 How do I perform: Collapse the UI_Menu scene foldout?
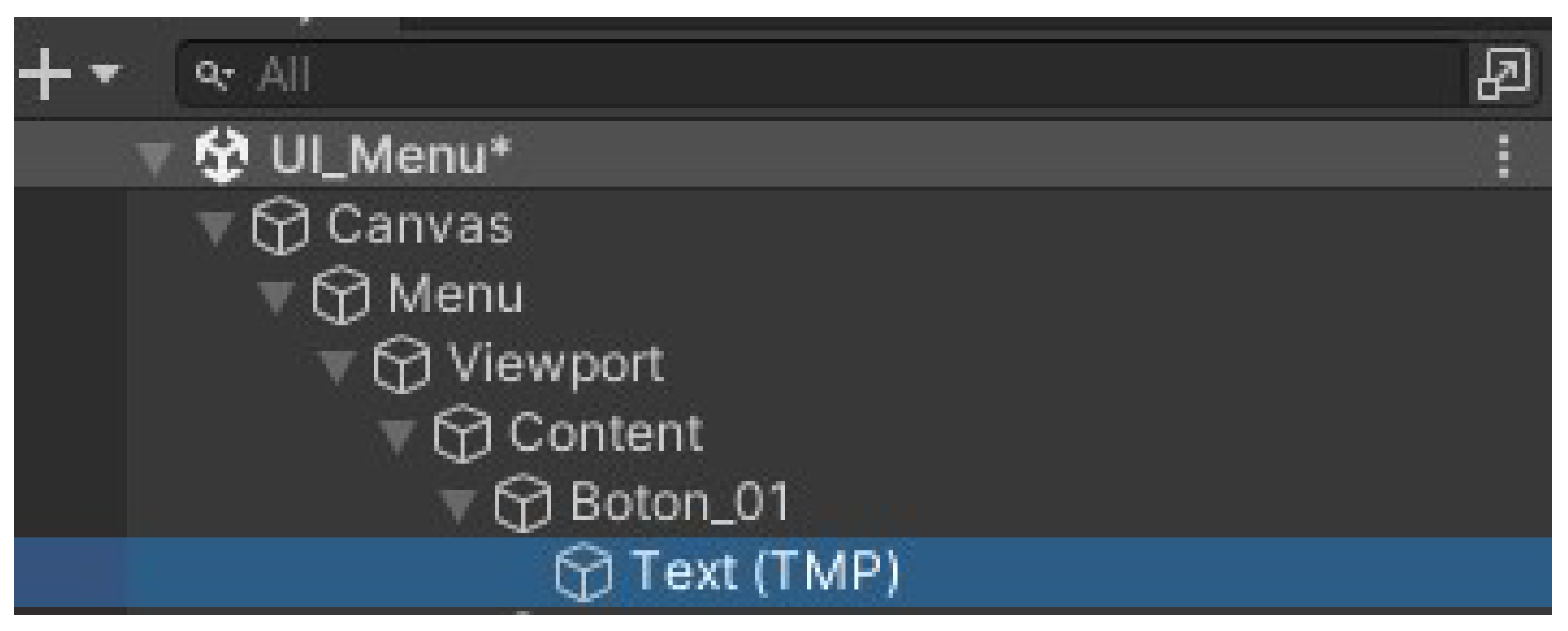(155, 157)
